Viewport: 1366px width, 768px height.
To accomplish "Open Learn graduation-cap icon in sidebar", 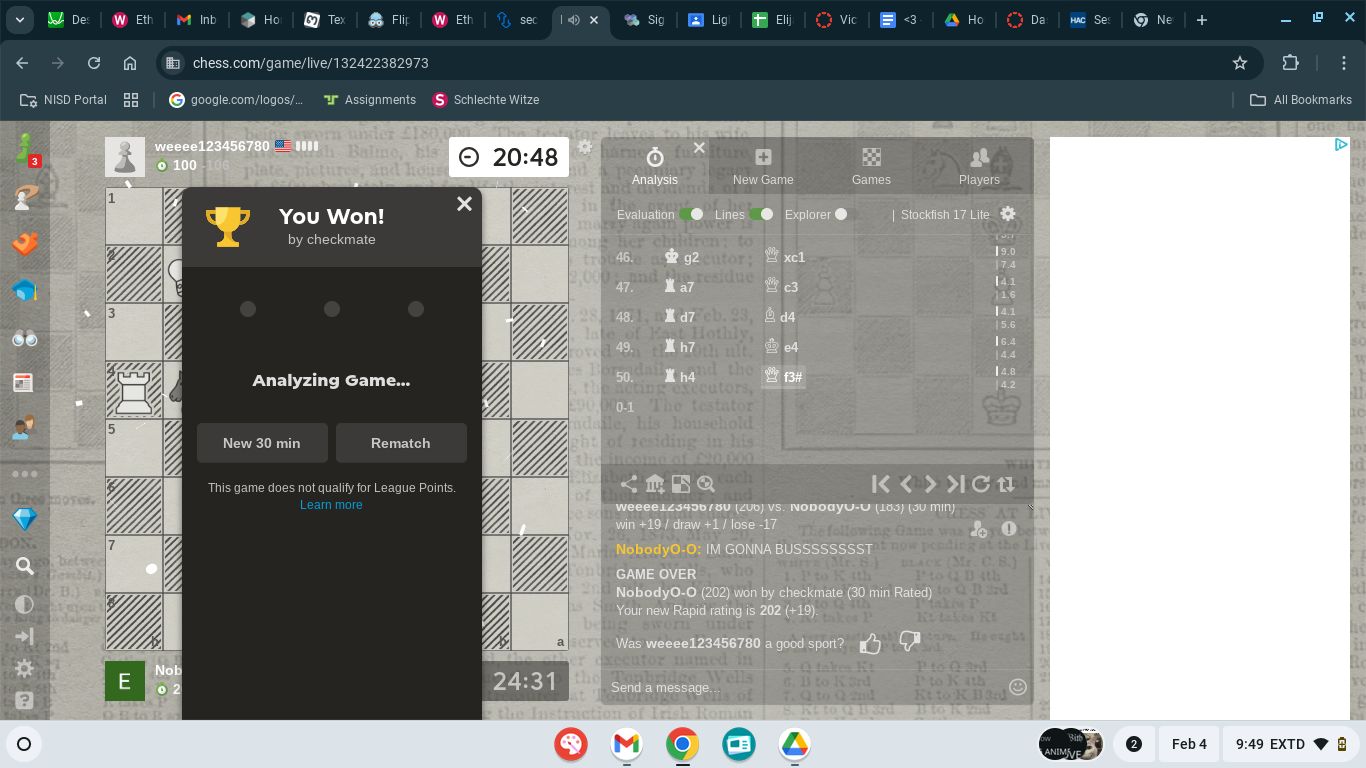I will [x=25, y=290].
